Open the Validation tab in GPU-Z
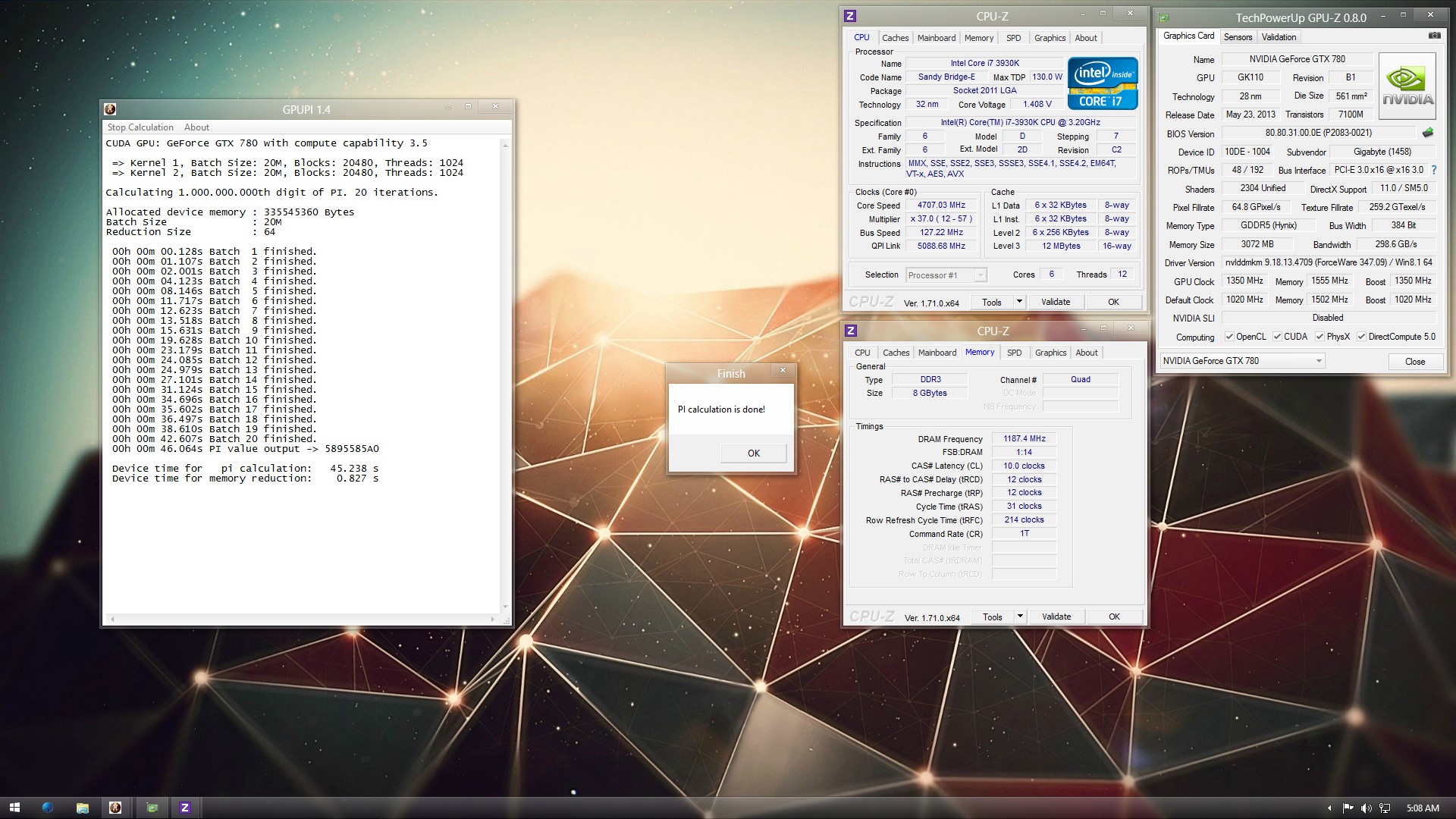Screen dimensions: 1456x819 [1279, 37]
